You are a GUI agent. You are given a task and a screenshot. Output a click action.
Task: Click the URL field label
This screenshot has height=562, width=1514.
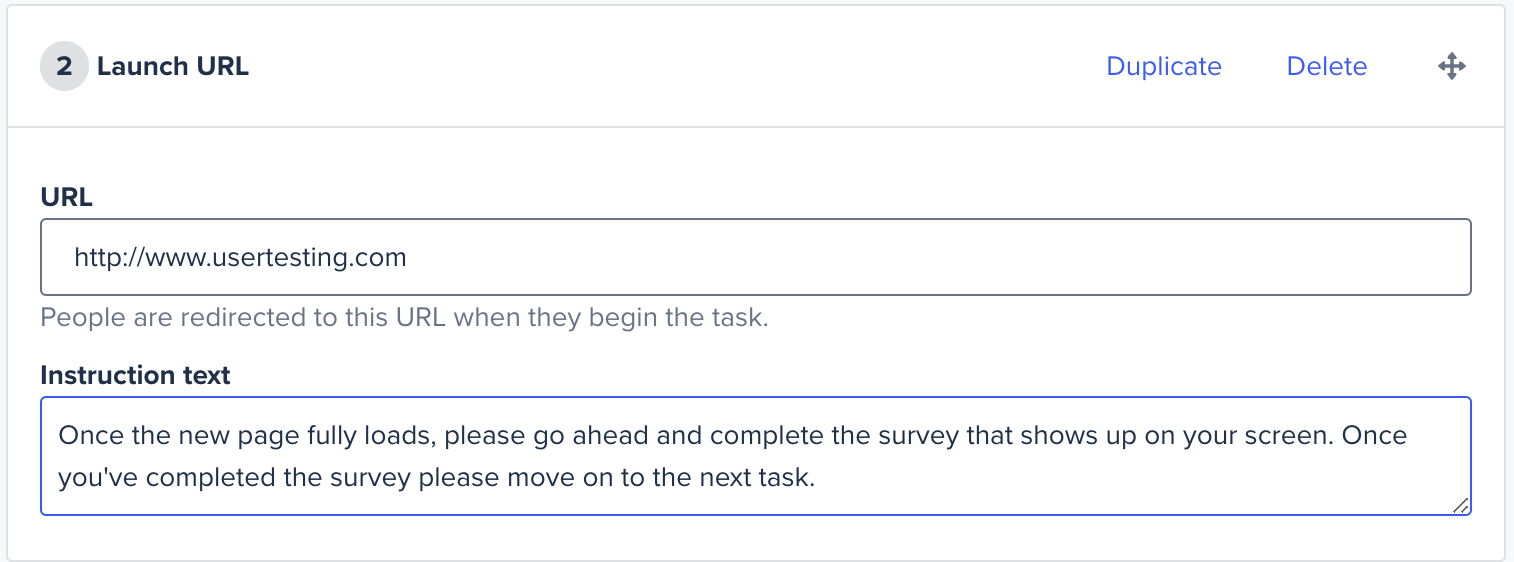[x=66, y=198]
